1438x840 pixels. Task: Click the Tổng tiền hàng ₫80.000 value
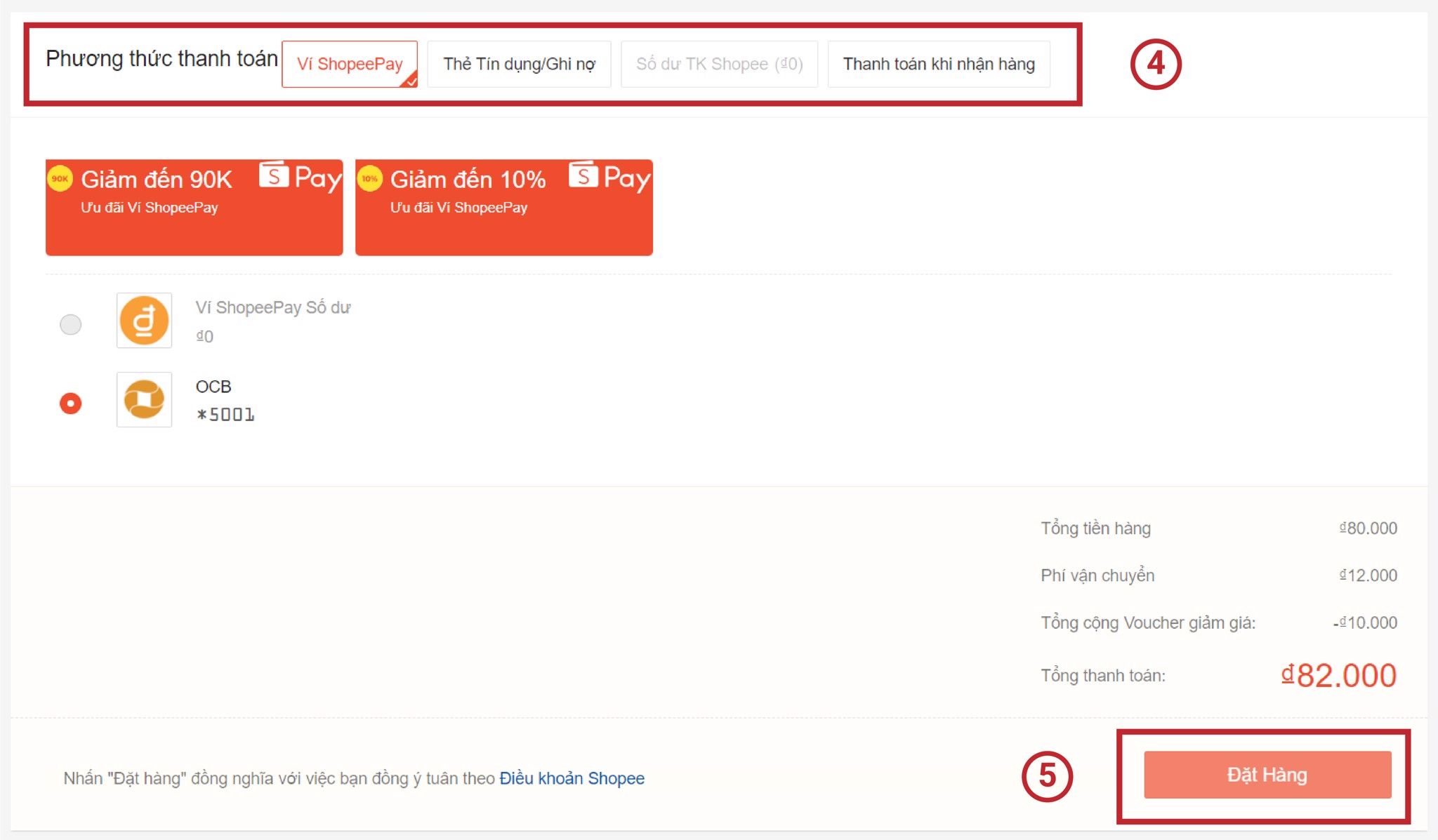coord(1368,528)
